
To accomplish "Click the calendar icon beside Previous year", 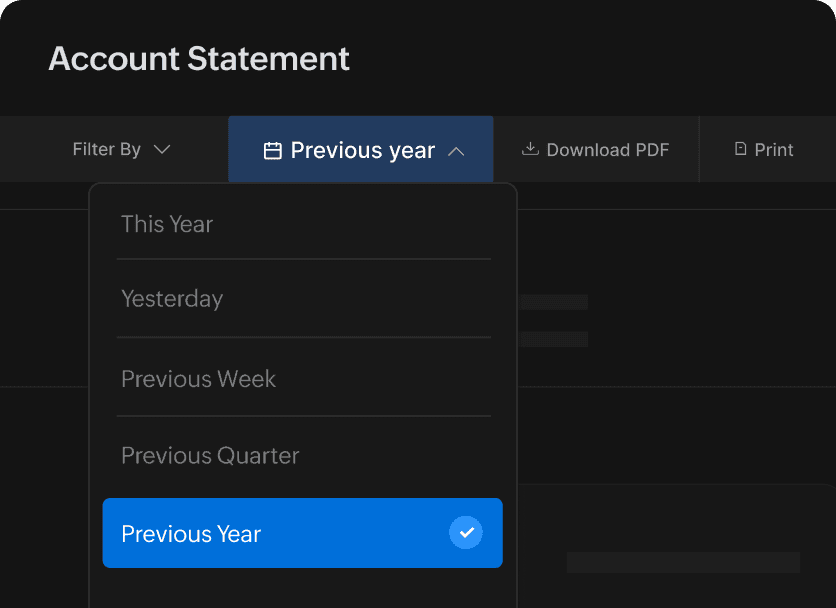I will click(x=272, y=150).
